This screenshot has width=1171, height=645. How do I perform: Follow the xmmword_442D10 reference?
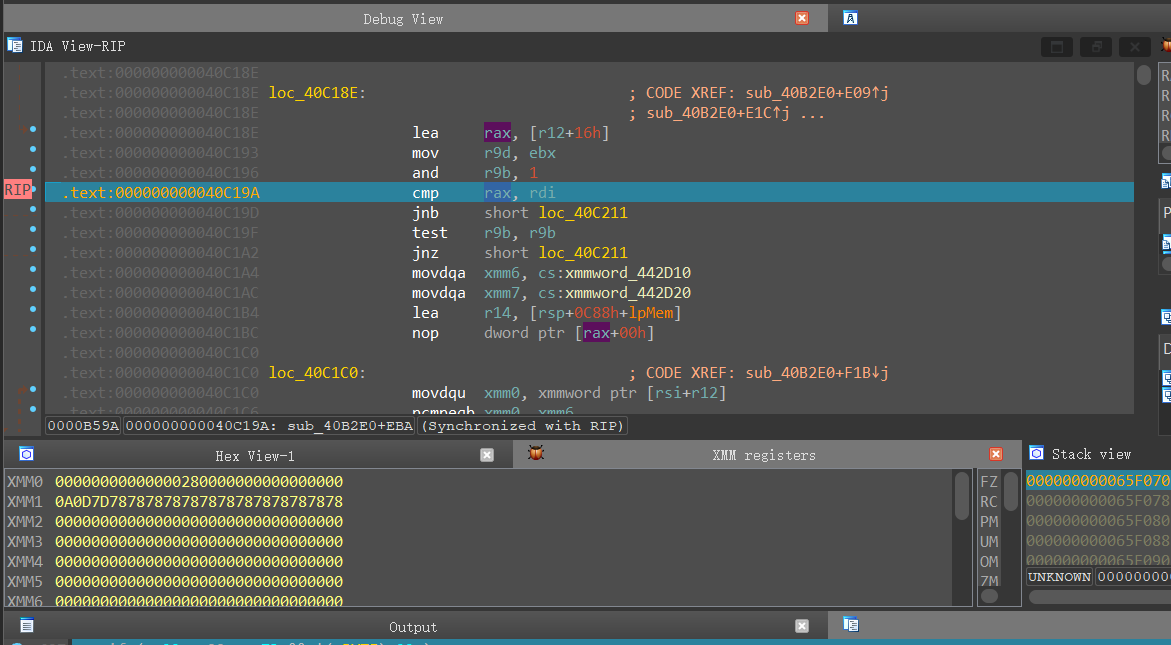click(628, 272)
